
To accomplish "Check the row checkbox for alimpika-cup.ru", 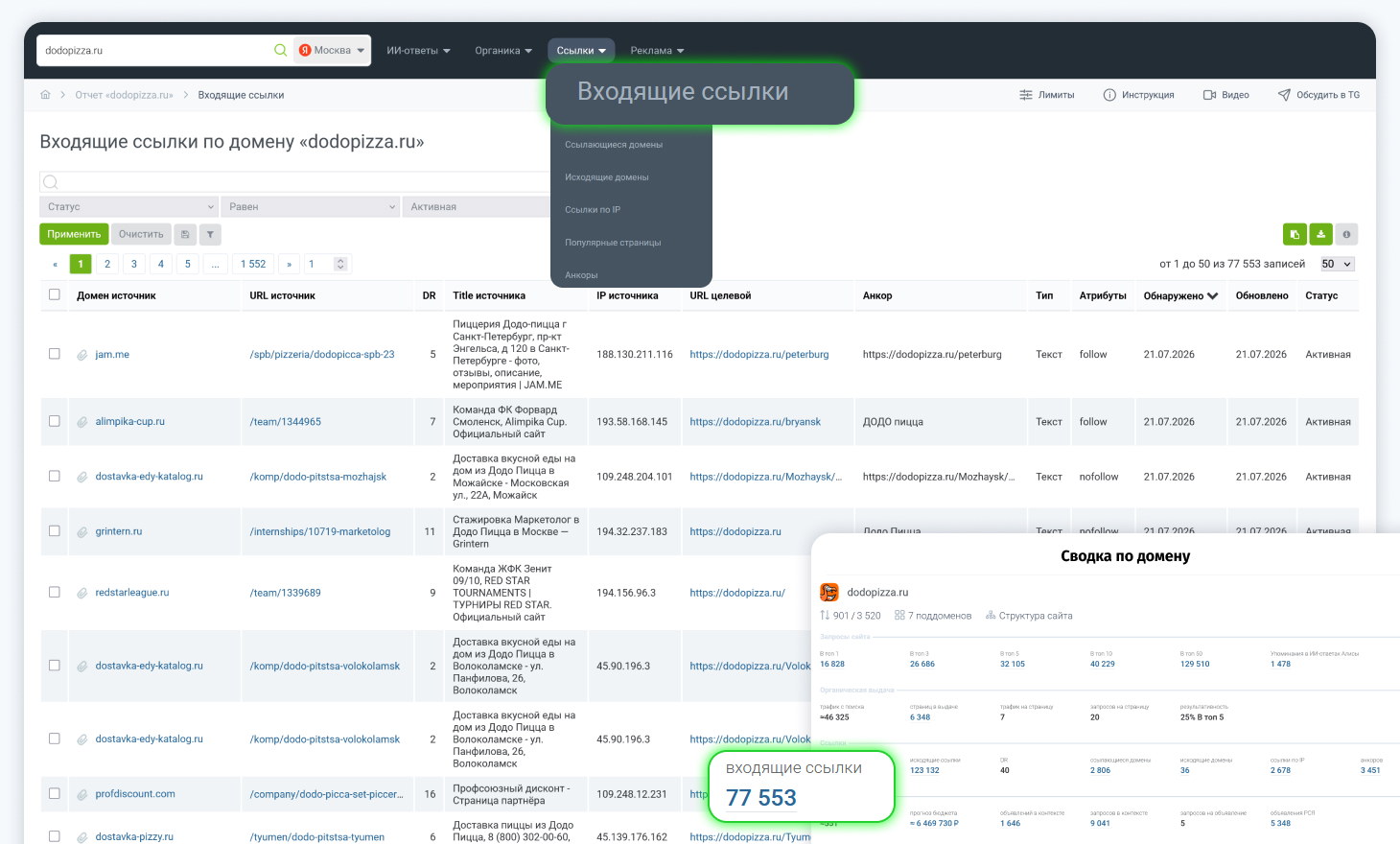I will [55, 421].
